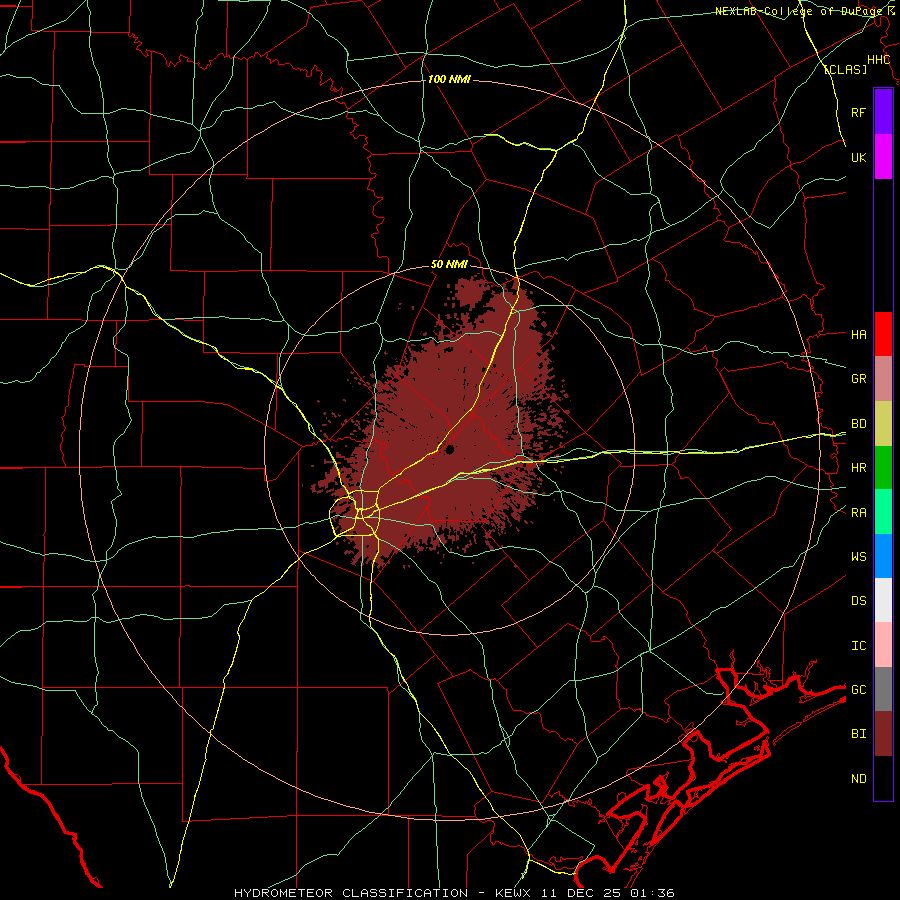Click the NEXLAB-College of DuPage text
900x900 pixels.
800,11
